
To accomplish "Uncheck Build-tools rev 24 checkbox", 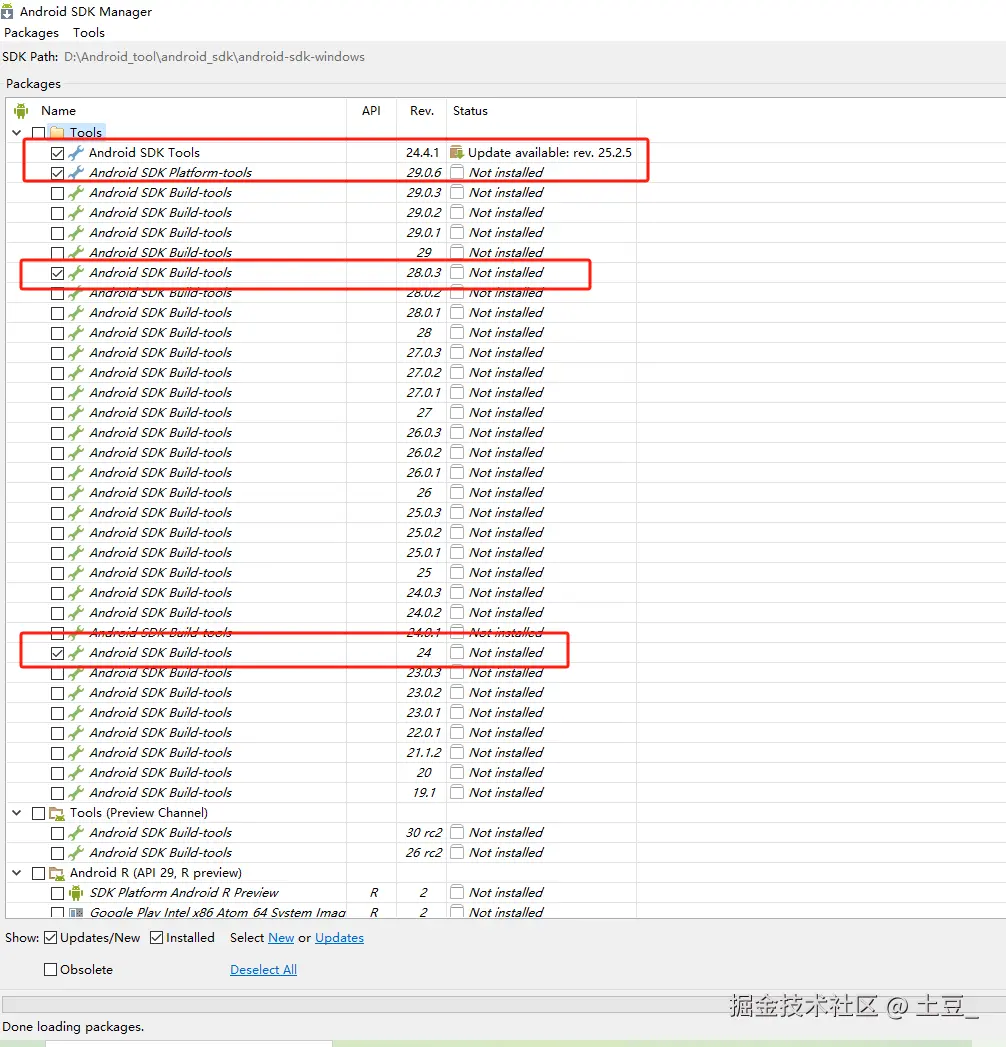I will tap(57, 653).
